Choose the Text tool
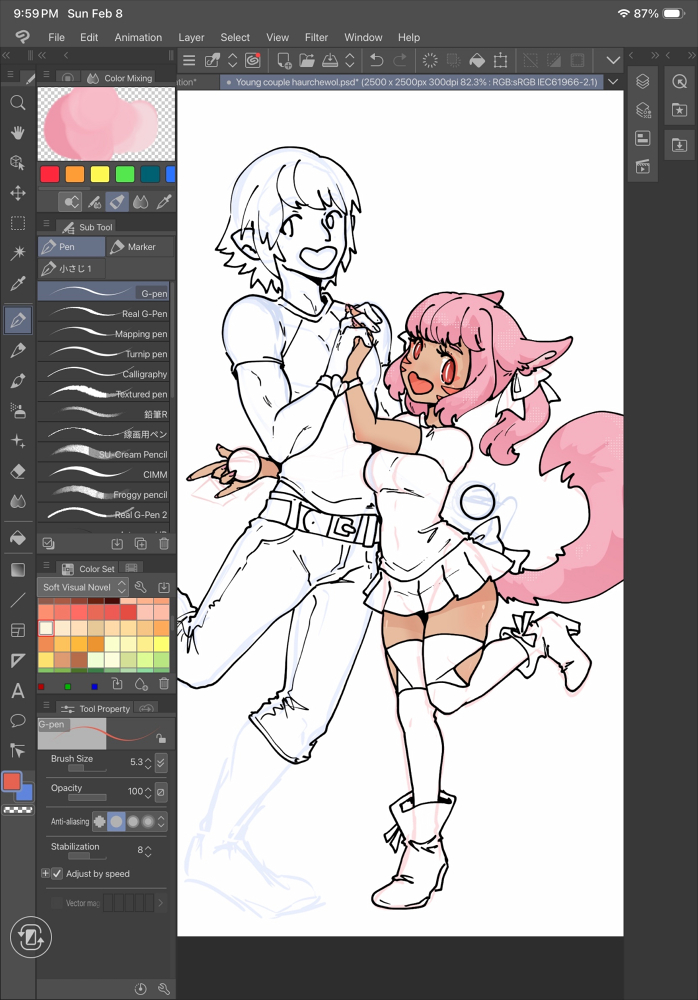 pyautogui.click(x=18, y=690)
